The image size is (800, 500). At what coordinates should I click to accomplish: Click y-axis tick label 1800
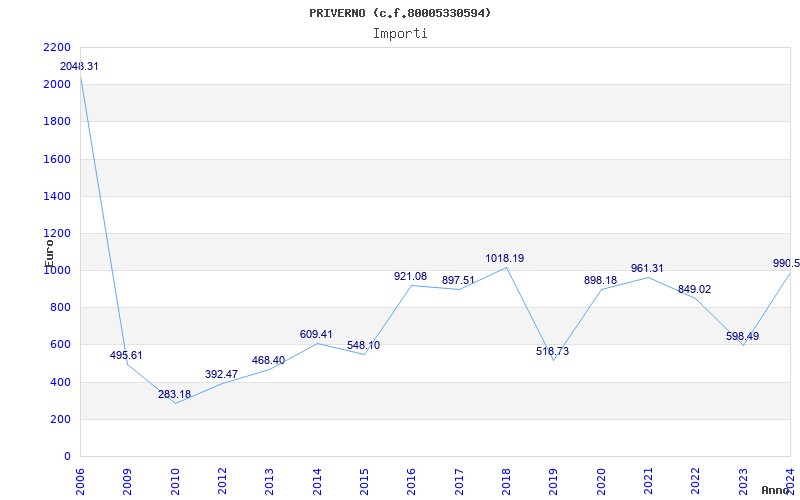[x=57, y=122]
